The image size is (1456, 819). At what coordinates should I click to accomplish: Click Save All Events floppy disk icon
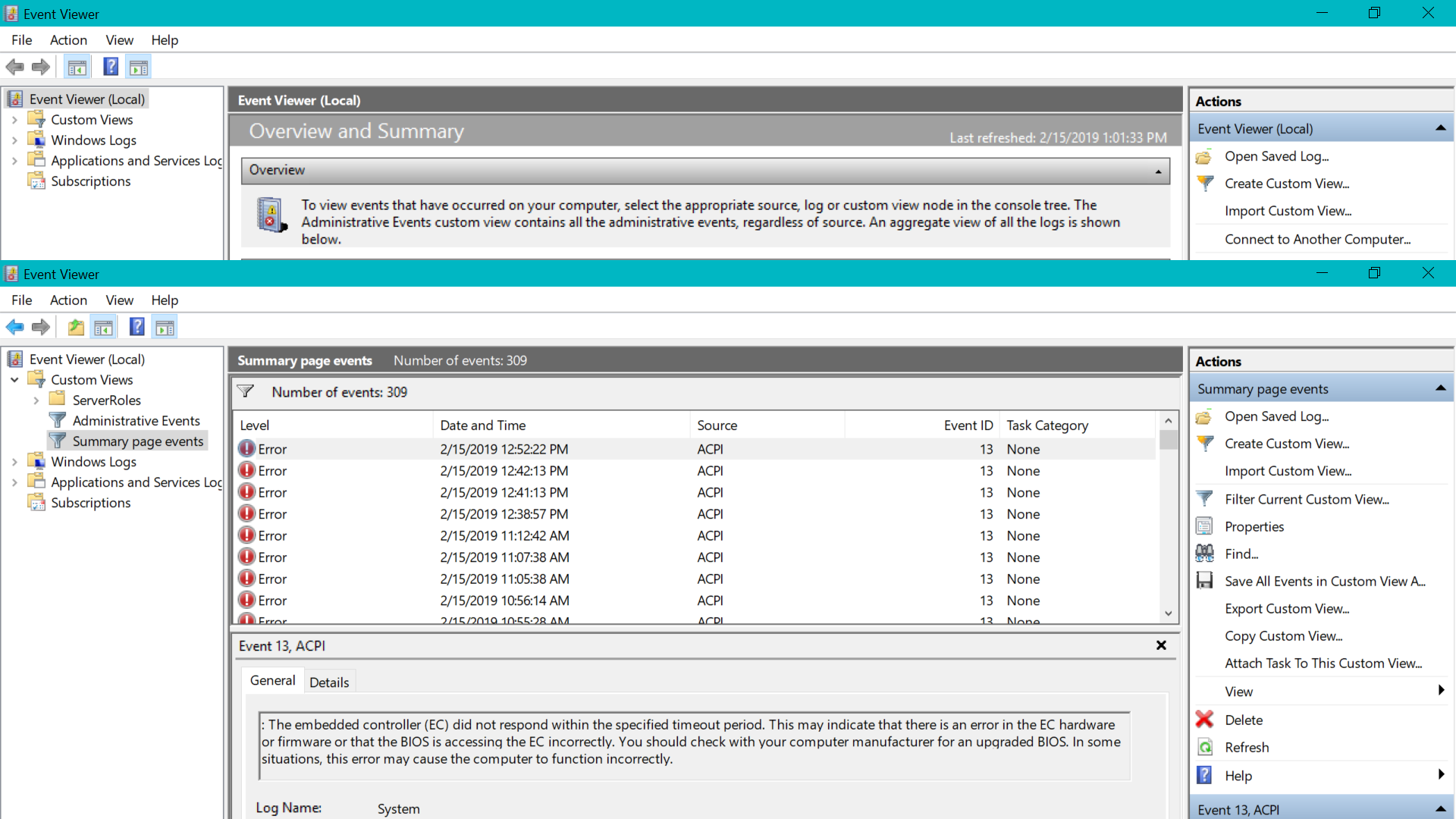[1204, 581]
